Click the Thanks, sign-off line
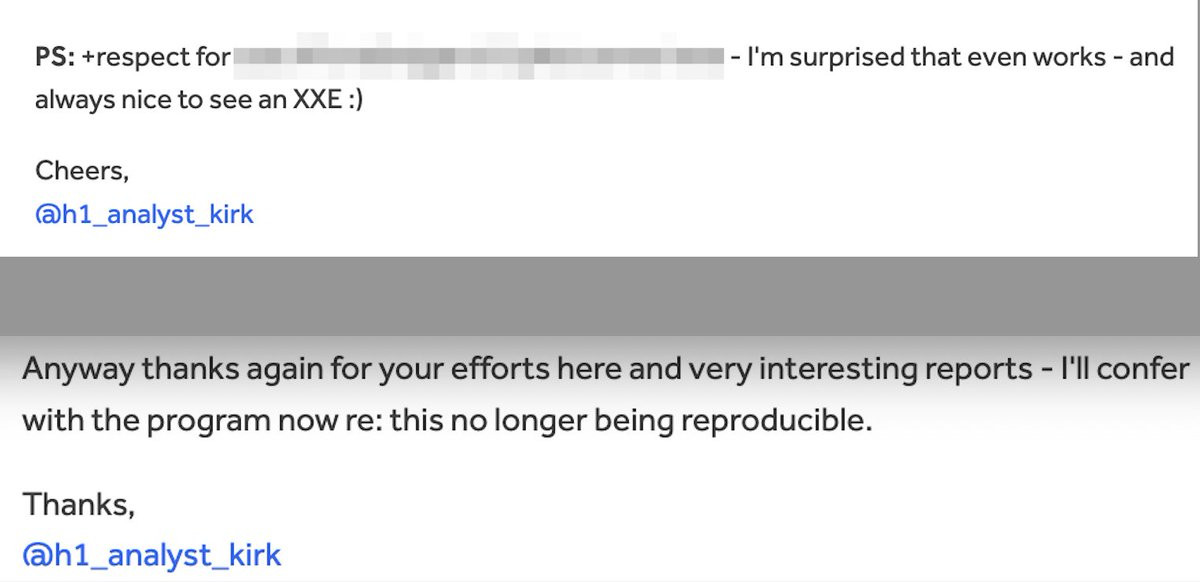The height and width of the screenshot is (582, 1200). [x=78, y=504]
